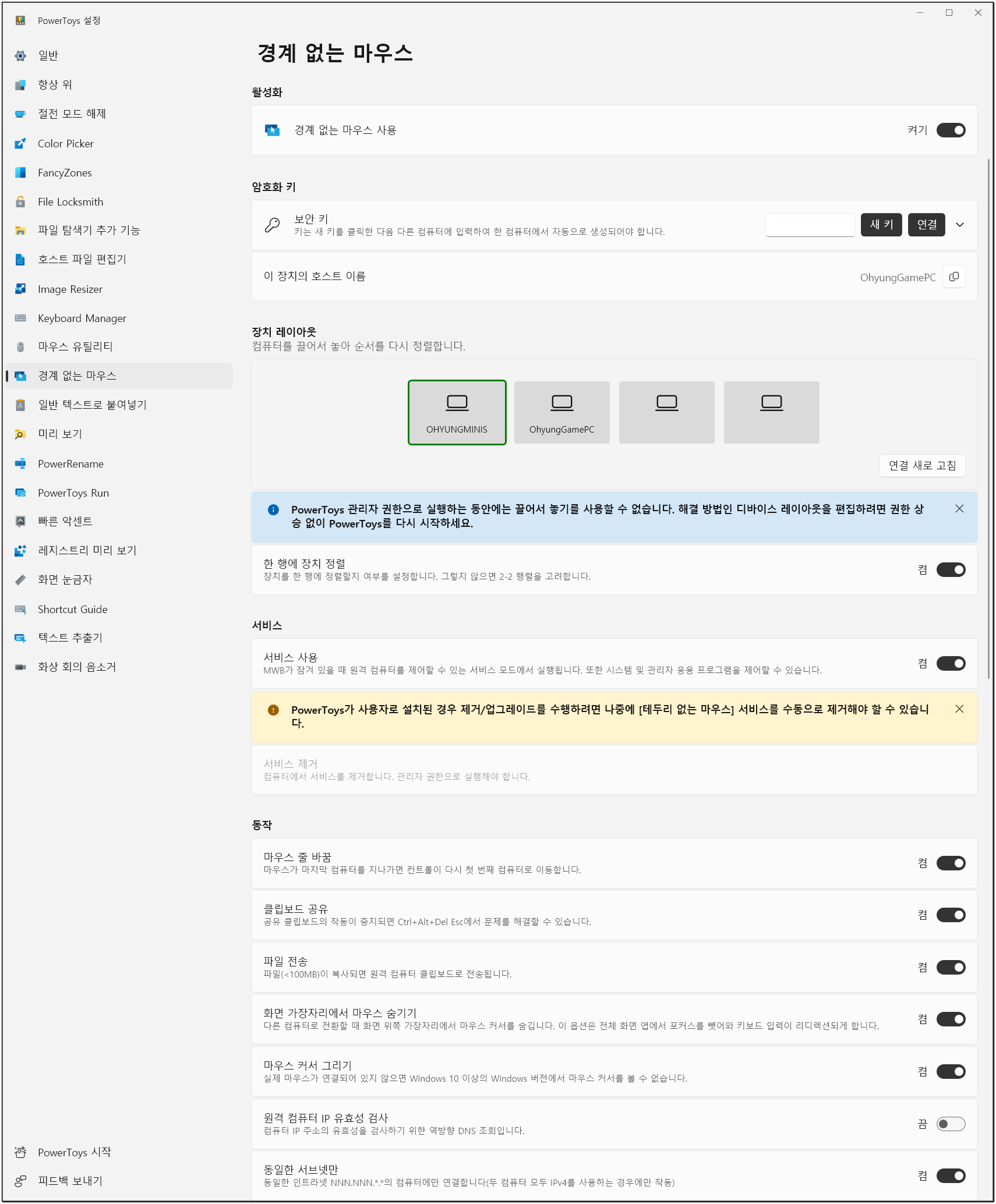Close the yellow warning banner
Image resolution: width=996 pixels, height=1204 pixels.
[x=959, y=709]
